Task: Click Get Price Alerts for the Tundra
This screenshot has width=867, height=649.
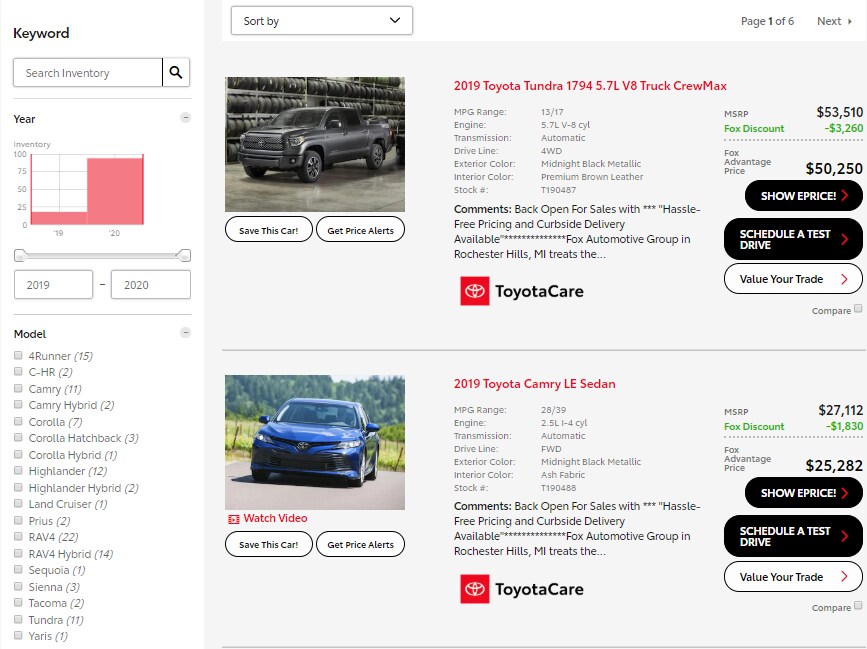Action: click(361, 229)
